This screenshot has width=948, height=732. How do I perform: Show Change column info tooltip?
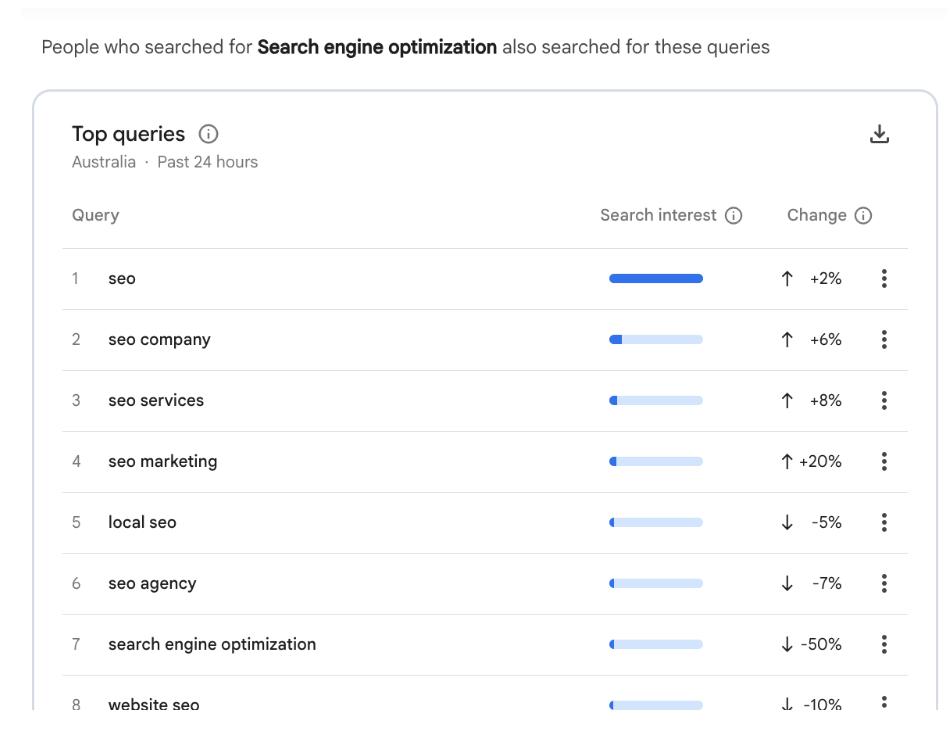863,216
